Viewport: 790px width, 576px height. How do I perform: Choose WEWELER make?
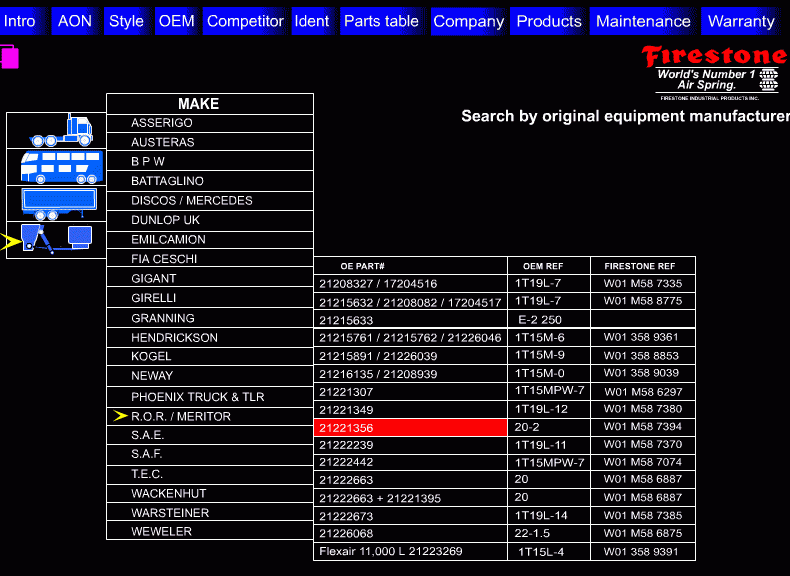point(210,531)
